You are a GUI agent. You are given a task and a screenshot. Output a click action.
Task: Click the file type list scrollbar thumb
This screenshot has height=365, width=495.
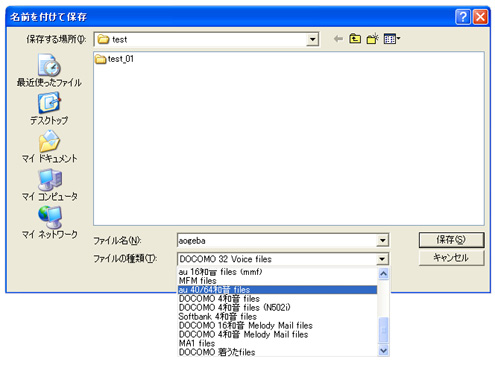tap(384, 330)
